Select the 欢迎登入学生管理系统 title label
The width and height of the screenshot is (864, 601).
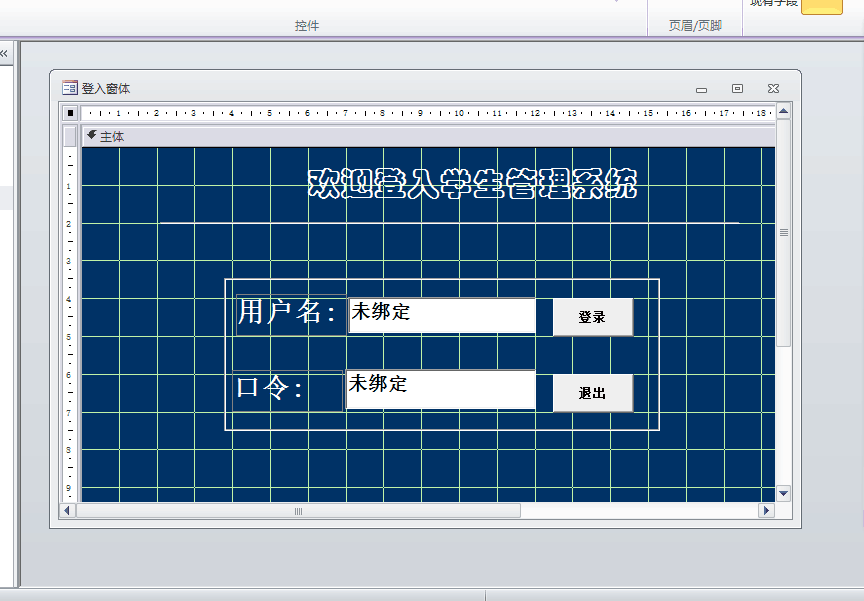(471, 184)
